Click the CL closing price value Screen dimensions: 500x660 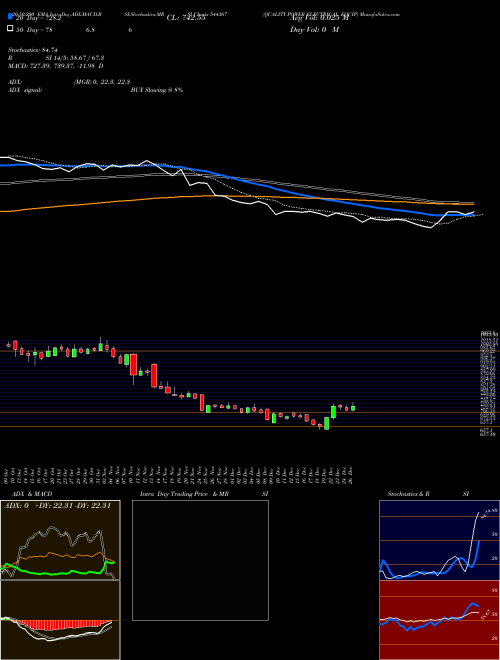point(186,18)
